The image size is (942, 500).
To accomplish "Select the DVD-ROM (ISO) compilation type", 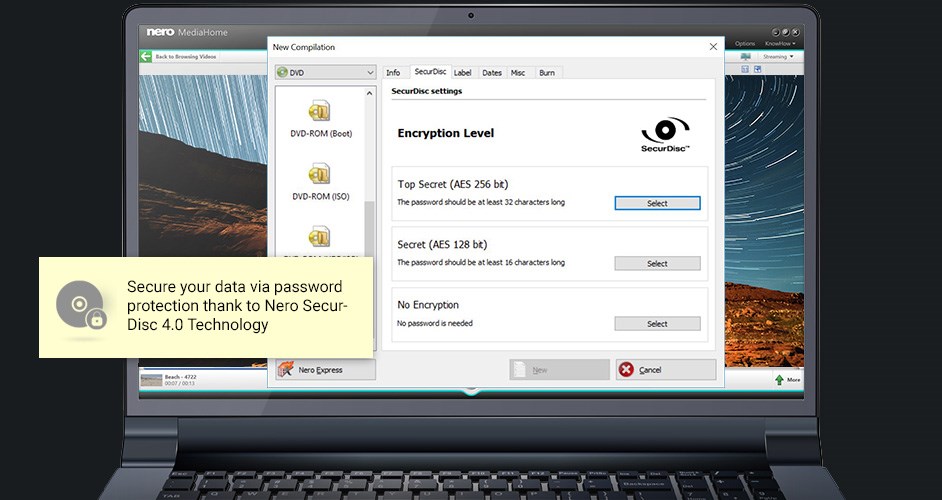I will point(321,181).
